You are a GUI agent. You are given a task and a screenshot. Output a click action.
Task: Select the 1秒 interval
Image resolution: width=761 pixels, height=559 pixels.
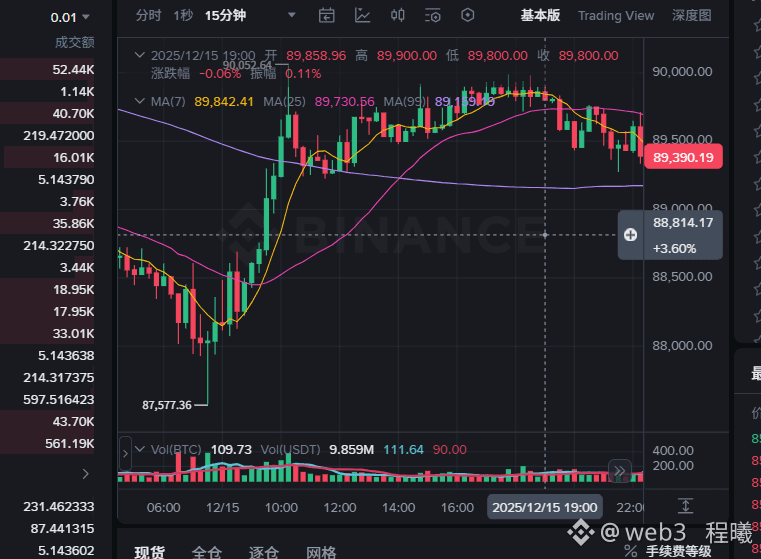(x=183, y=16)
